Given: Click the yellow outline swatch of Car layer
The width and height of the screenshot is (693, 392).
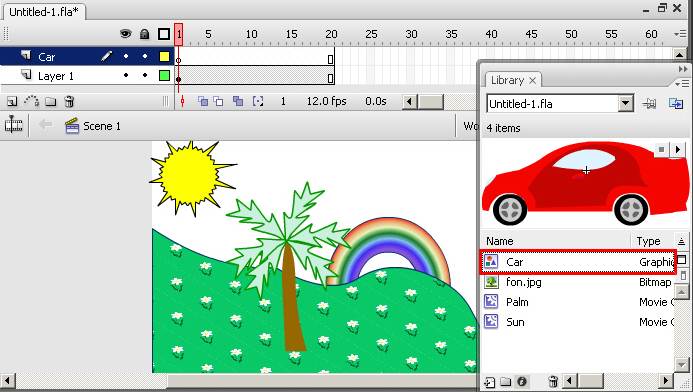Looking at the screenshot, I should [x=164, y=57].
